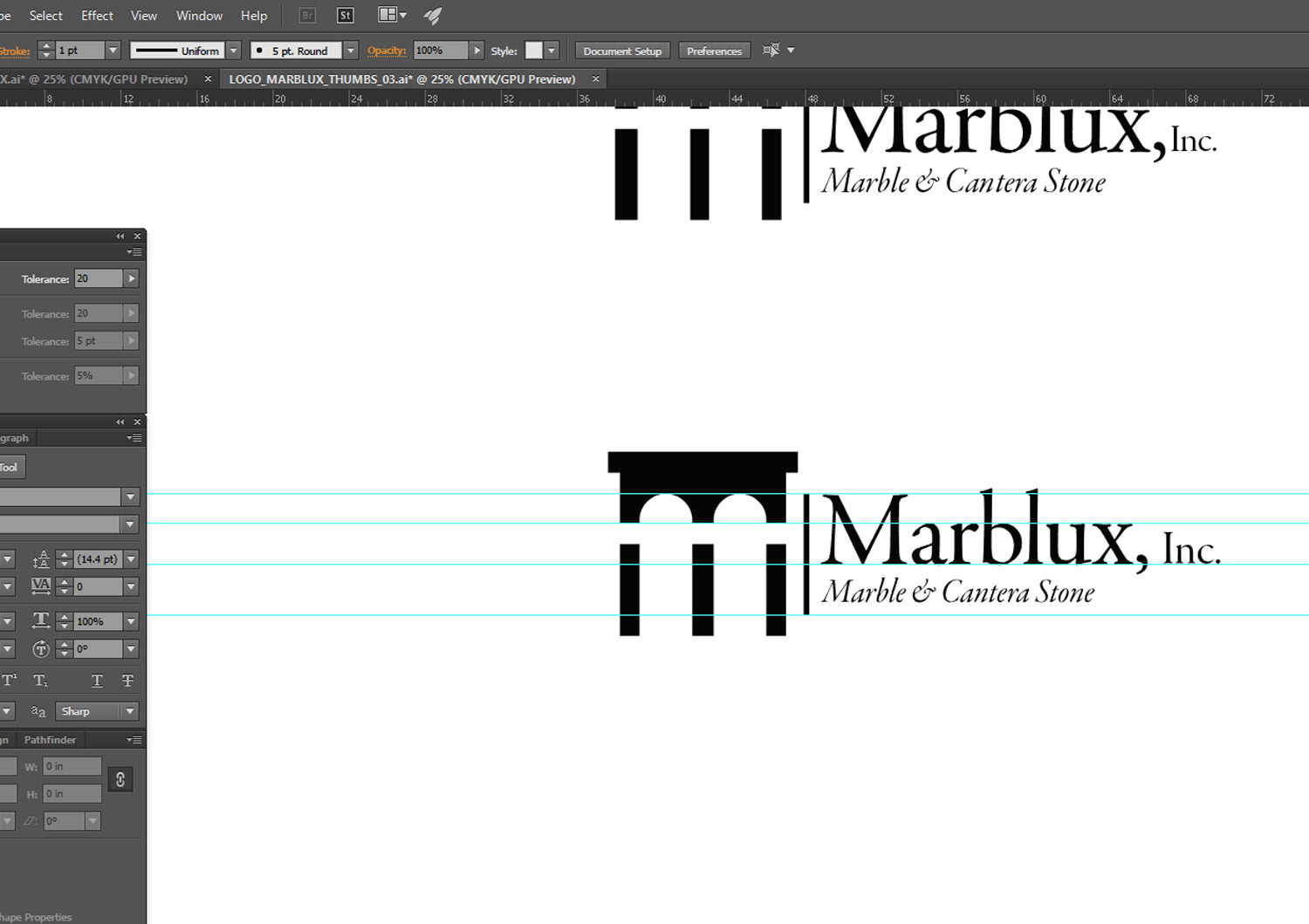
Task: Open the Uniform variable width profile dropdown
Action: point(233,51)
